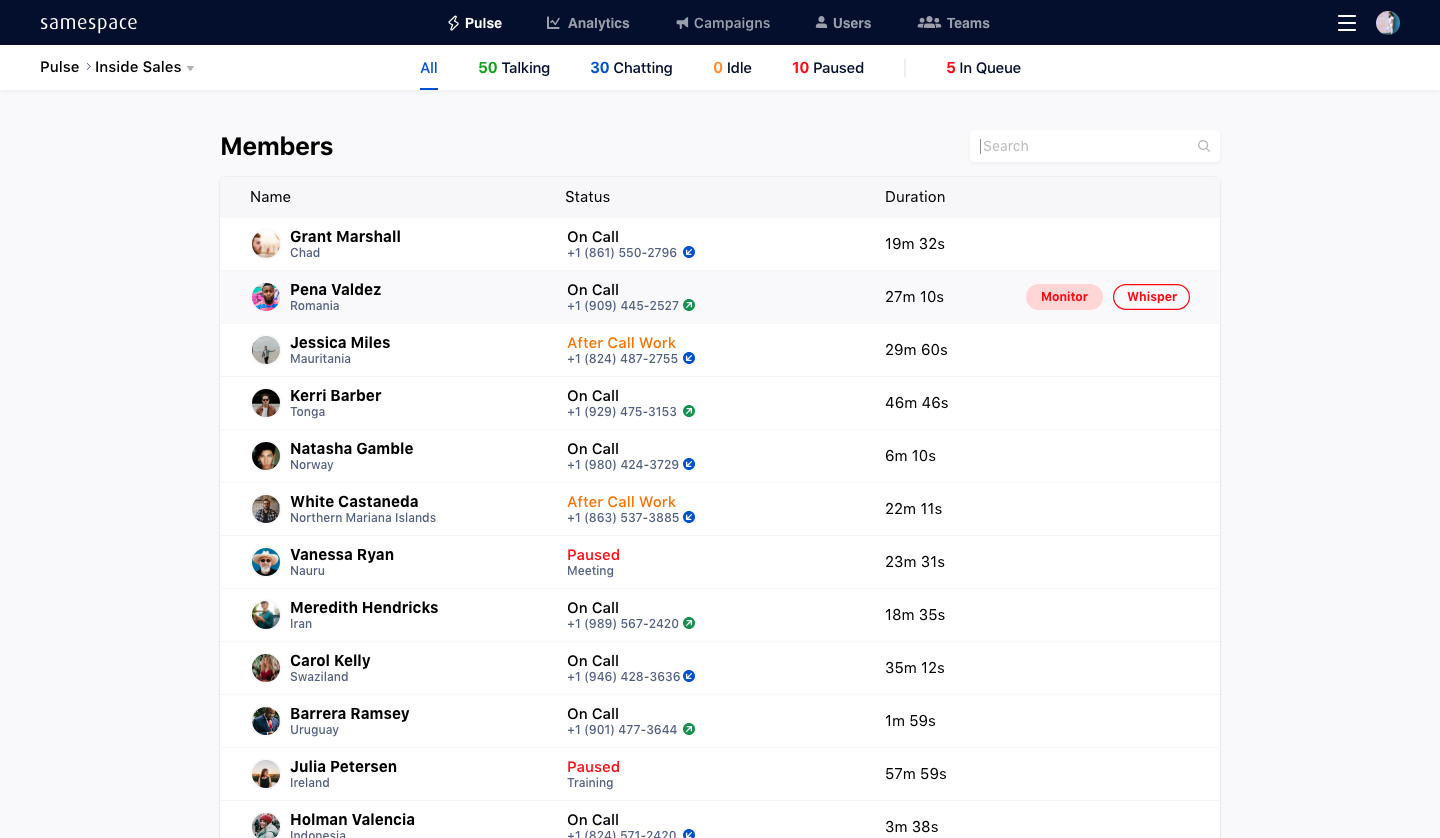
Task: Open the Pulse navigation tab
Action: click(474, 23)
